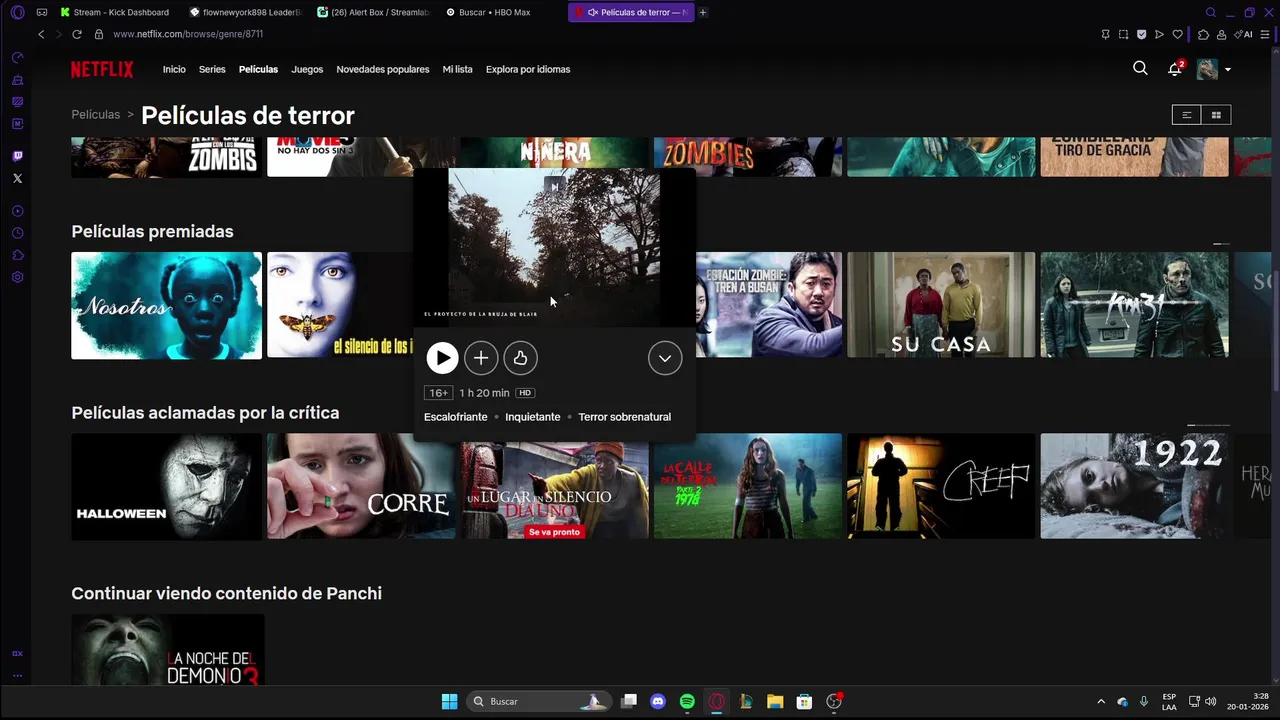Select the Km 31 thumbnail

1134,305
